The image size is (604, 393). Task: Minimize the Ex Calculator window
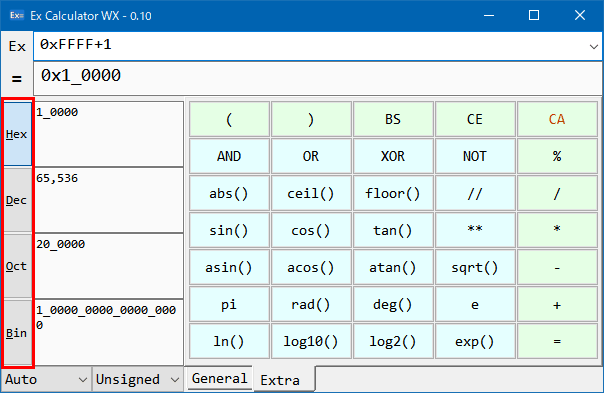click(489, 15)
